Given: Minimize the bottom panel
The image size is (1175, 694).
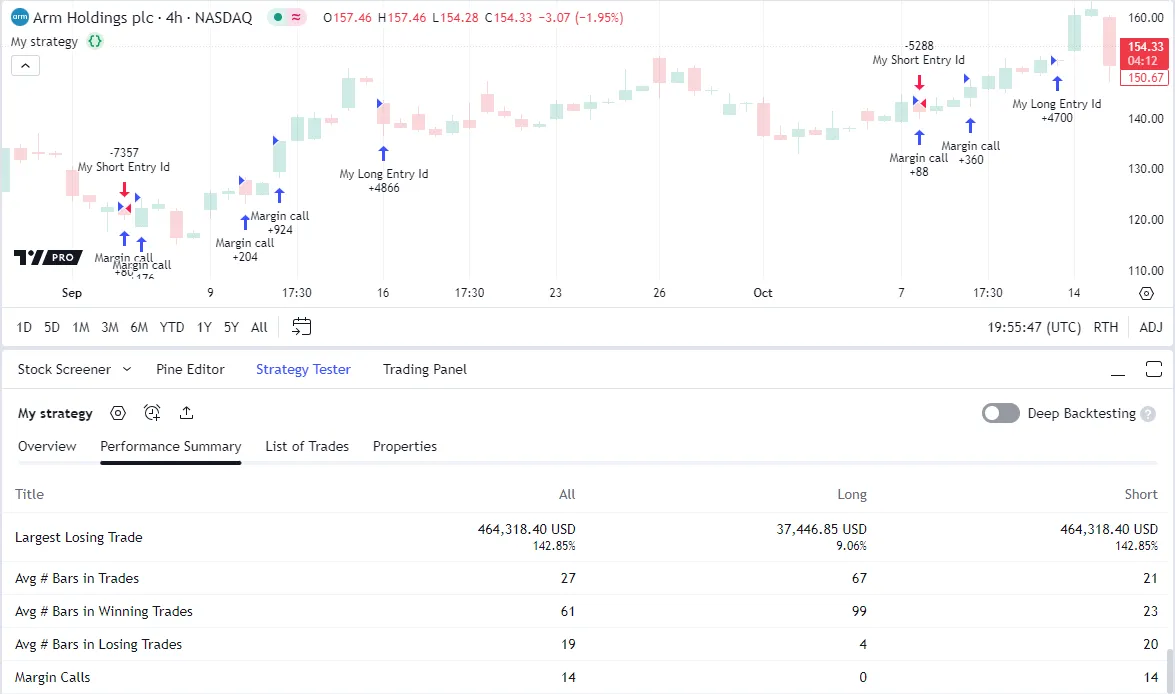Looking at the screenshot, I should (1119, 369).
